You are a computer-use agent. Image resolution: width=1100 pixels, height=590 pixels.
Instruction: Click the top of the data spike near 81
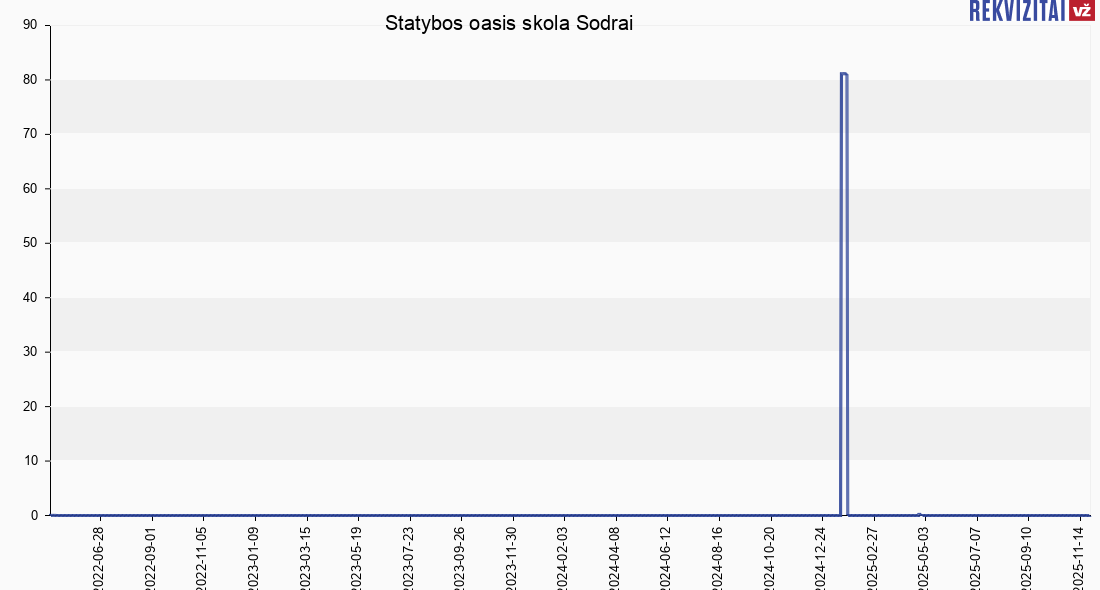pos(844,74)
